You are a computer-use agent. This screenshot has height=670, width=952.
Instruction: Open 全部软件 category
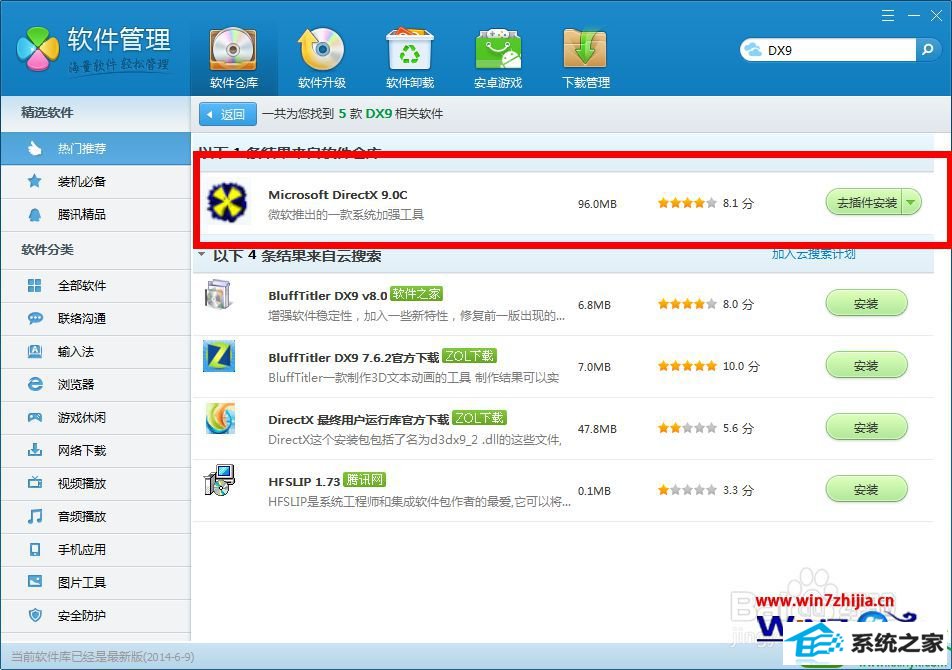pyautogui.click(x=95, y=285)
